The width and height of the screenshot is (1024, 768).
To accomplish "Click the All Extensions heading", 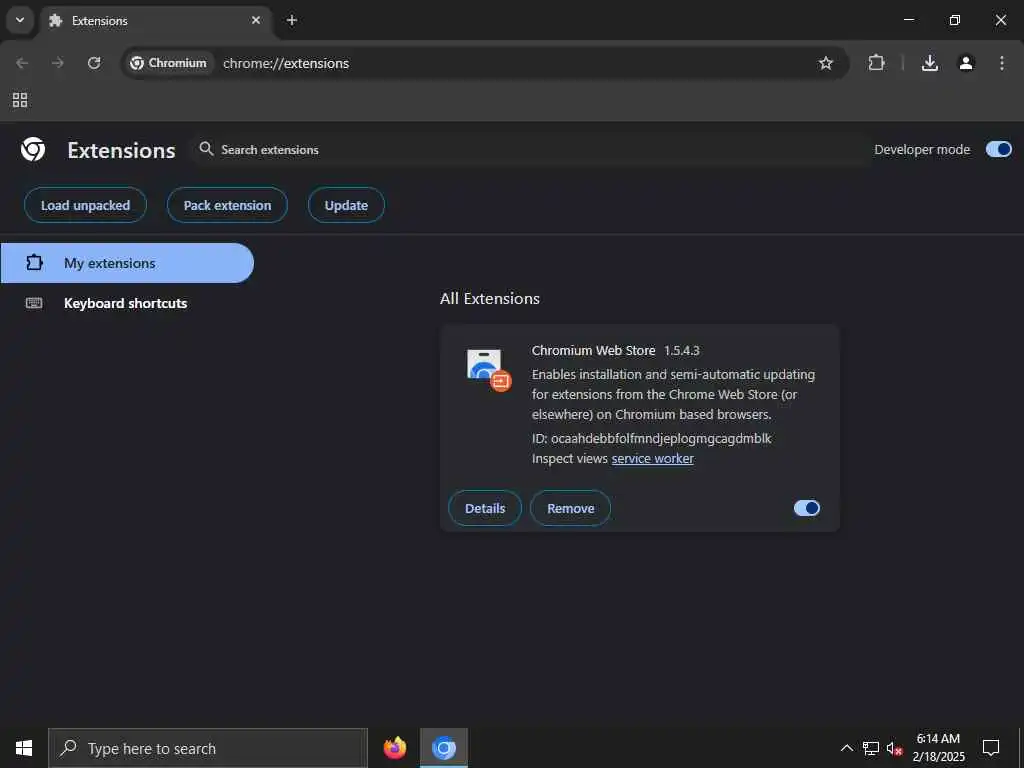I will (x=490, y=298).
